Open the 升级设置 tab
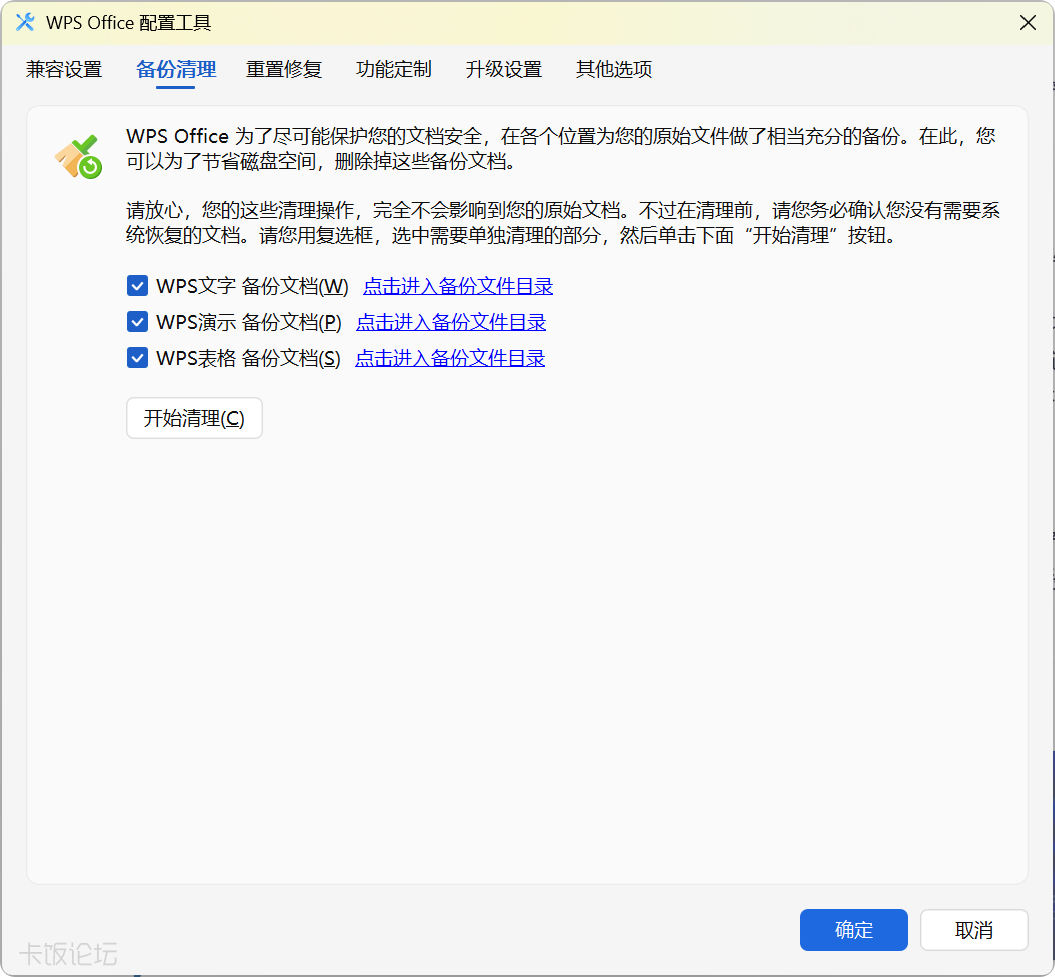1055x977 pixels. click(504, 69)
